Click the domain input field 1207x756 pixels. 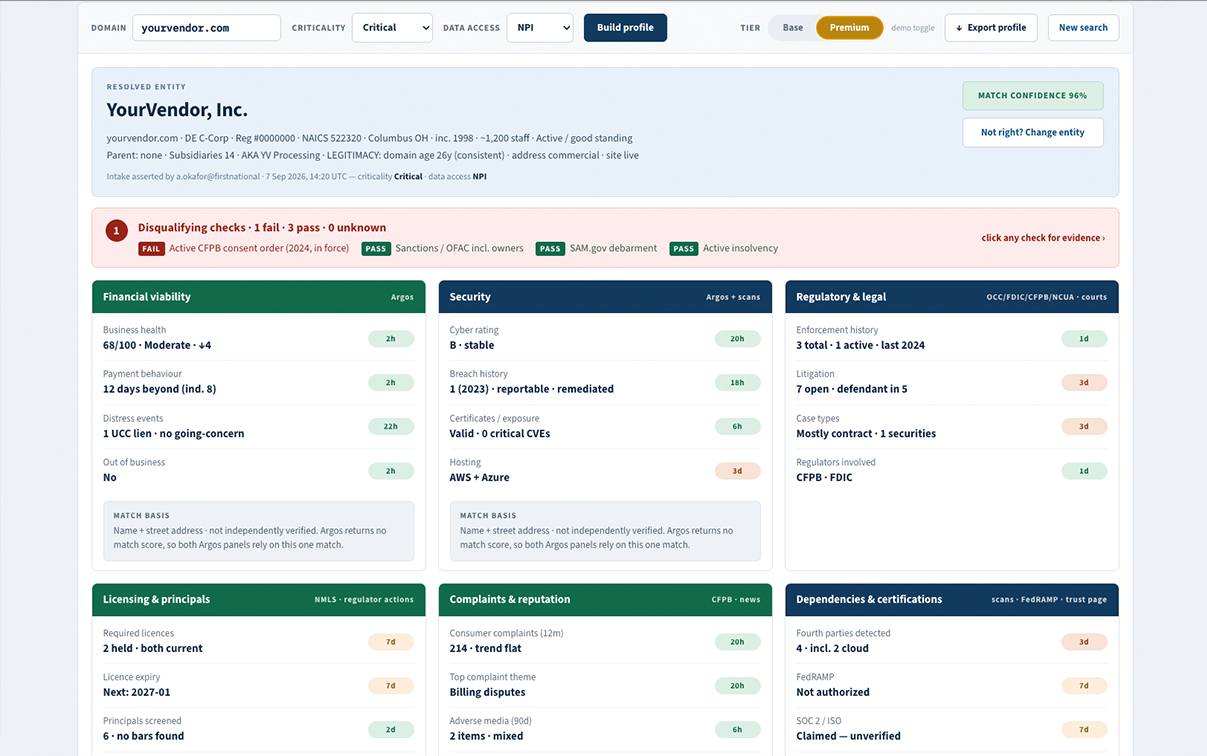pyautogui.click(x=206, y=28)
